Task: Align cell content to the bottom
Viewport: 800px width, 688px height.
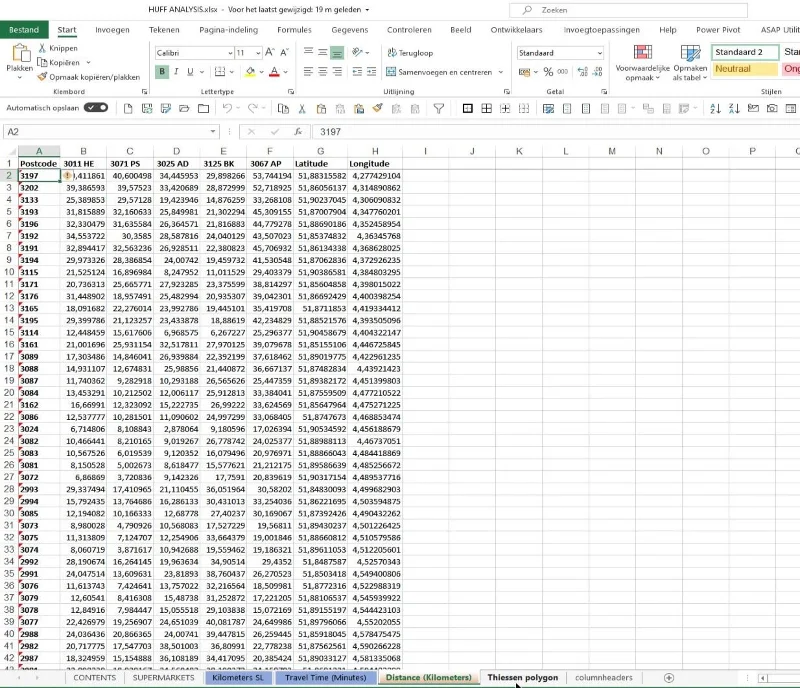Action: 337,53
